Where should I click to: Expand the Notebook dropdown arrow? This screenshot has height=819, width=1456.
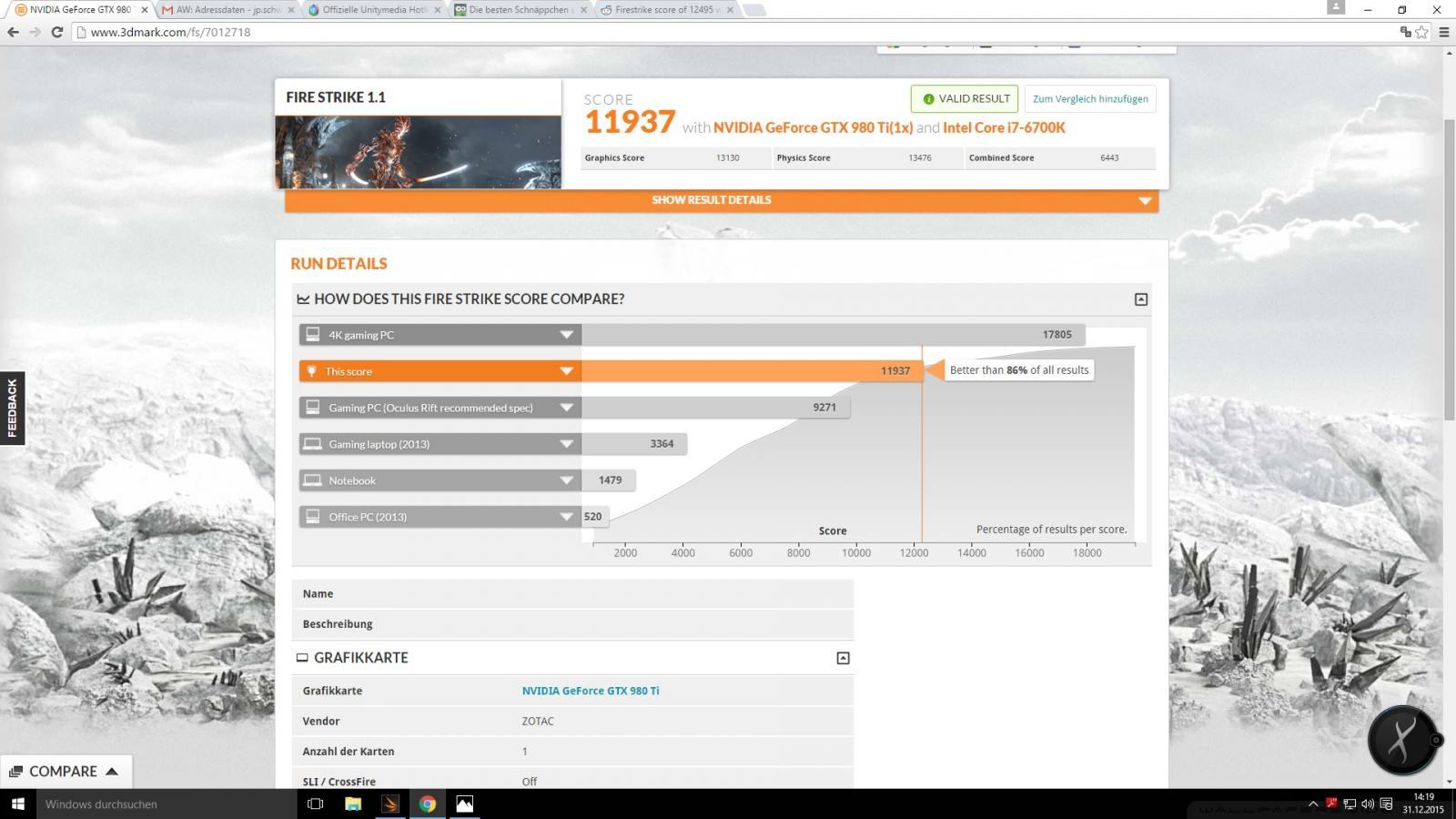tap(566, 480)
